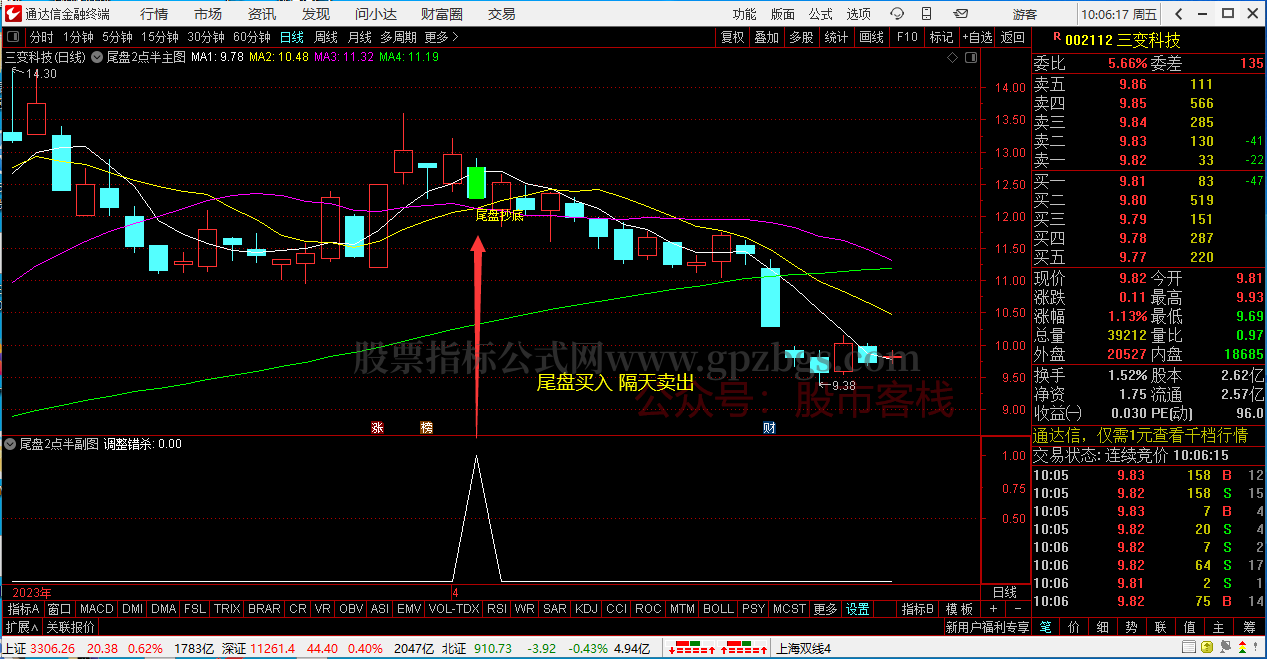Open the 指标B indicator group
The width and height of the screenshot is (1267, 659).
pyautogui.click(x=918, y=609)
